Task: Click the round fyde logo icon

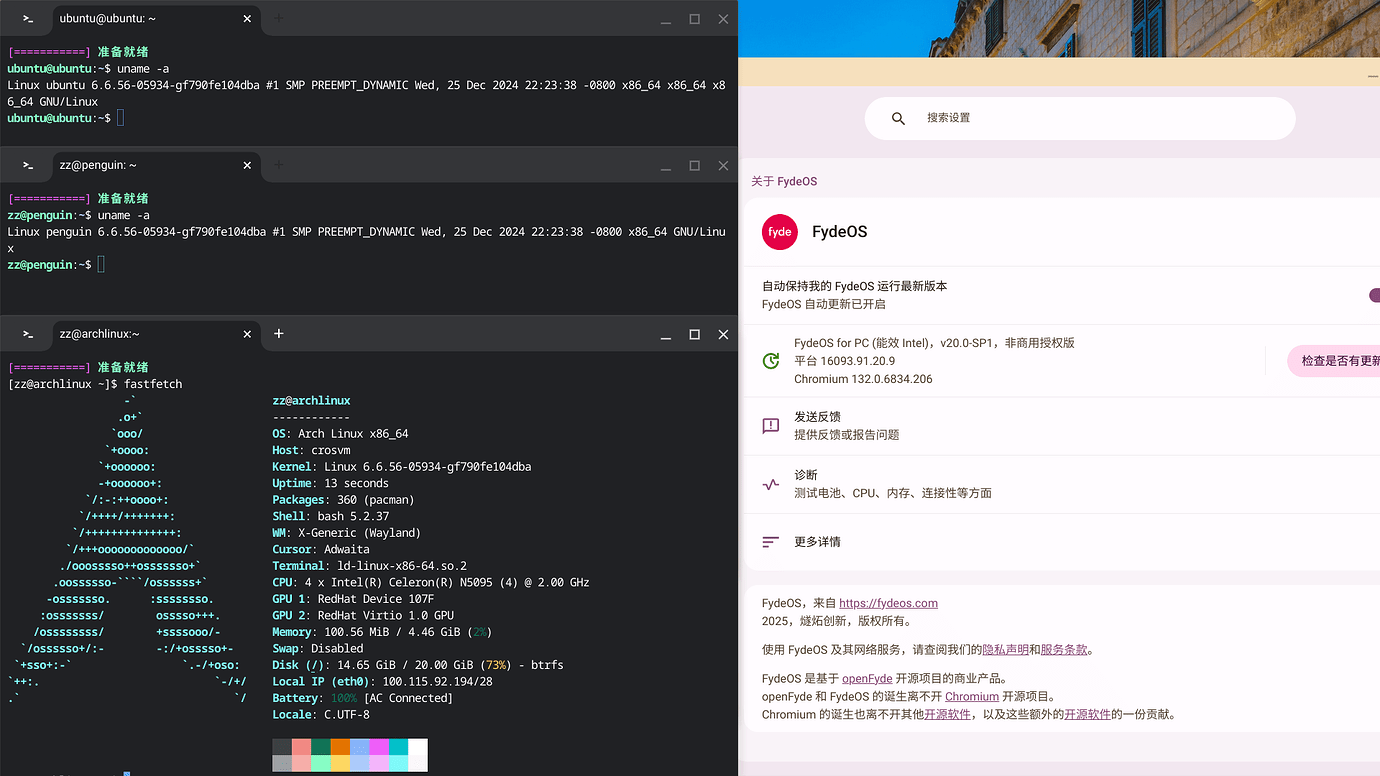Action: 780,231
